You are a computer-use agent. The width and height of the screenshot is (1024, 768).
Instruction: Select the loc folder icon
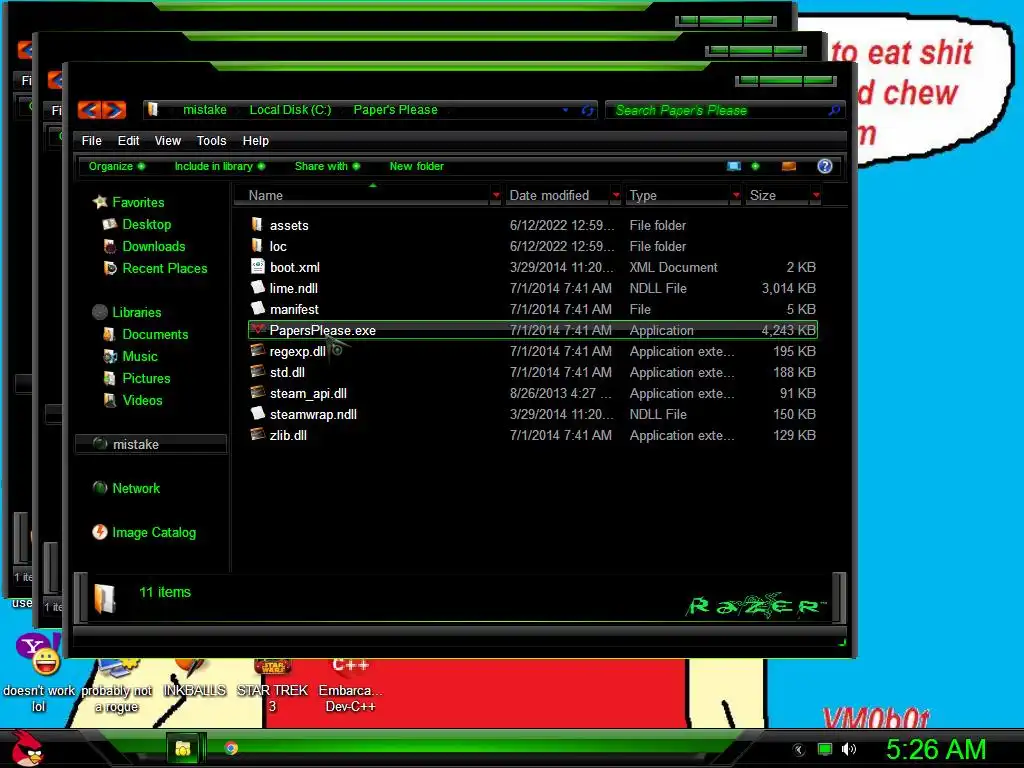point(257,246)
